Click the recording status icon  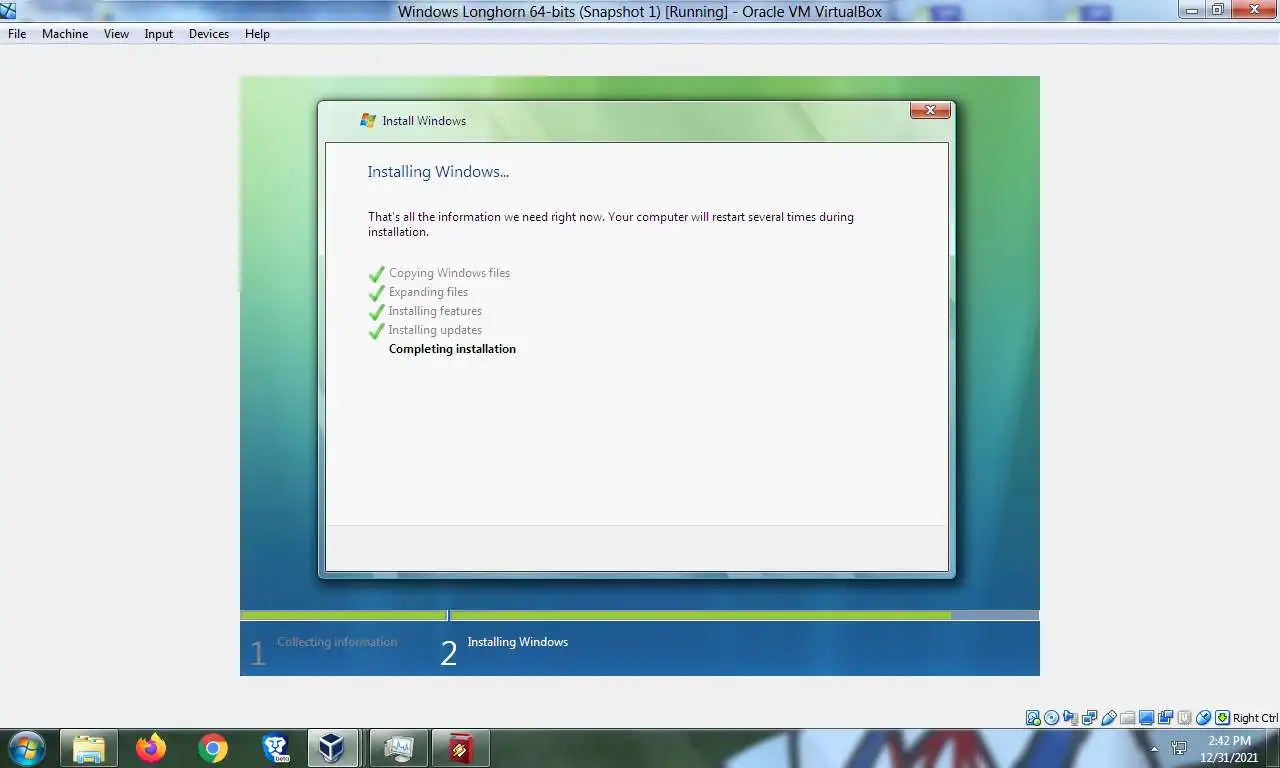1165,718
